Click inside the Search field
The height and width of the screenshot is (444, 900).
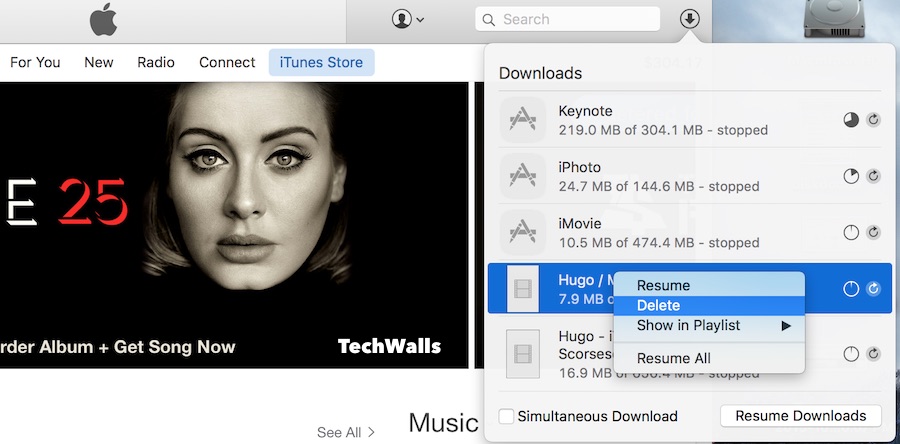tap(567, 19)
